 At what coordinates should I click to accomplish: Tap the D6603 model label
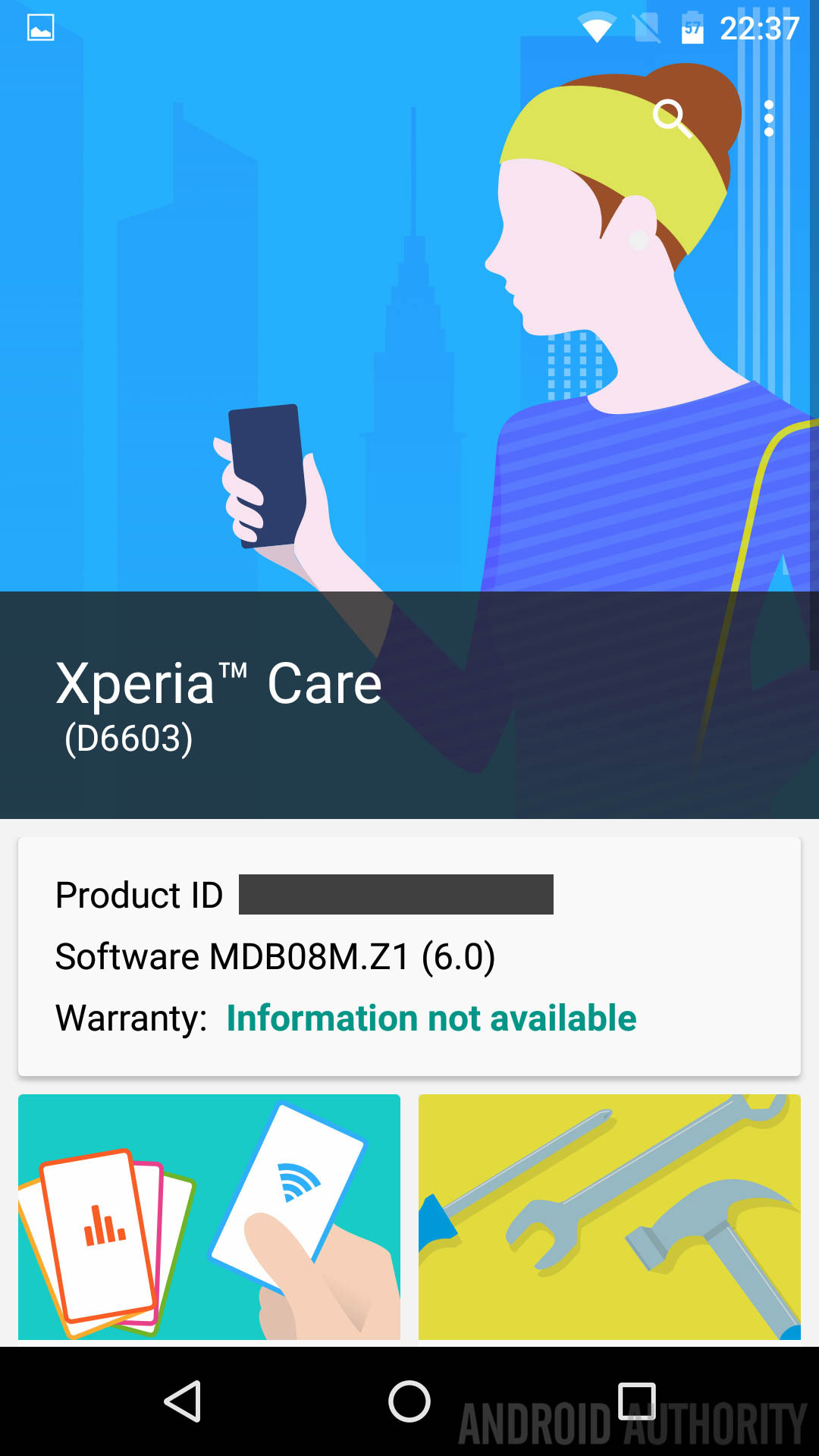129,739
